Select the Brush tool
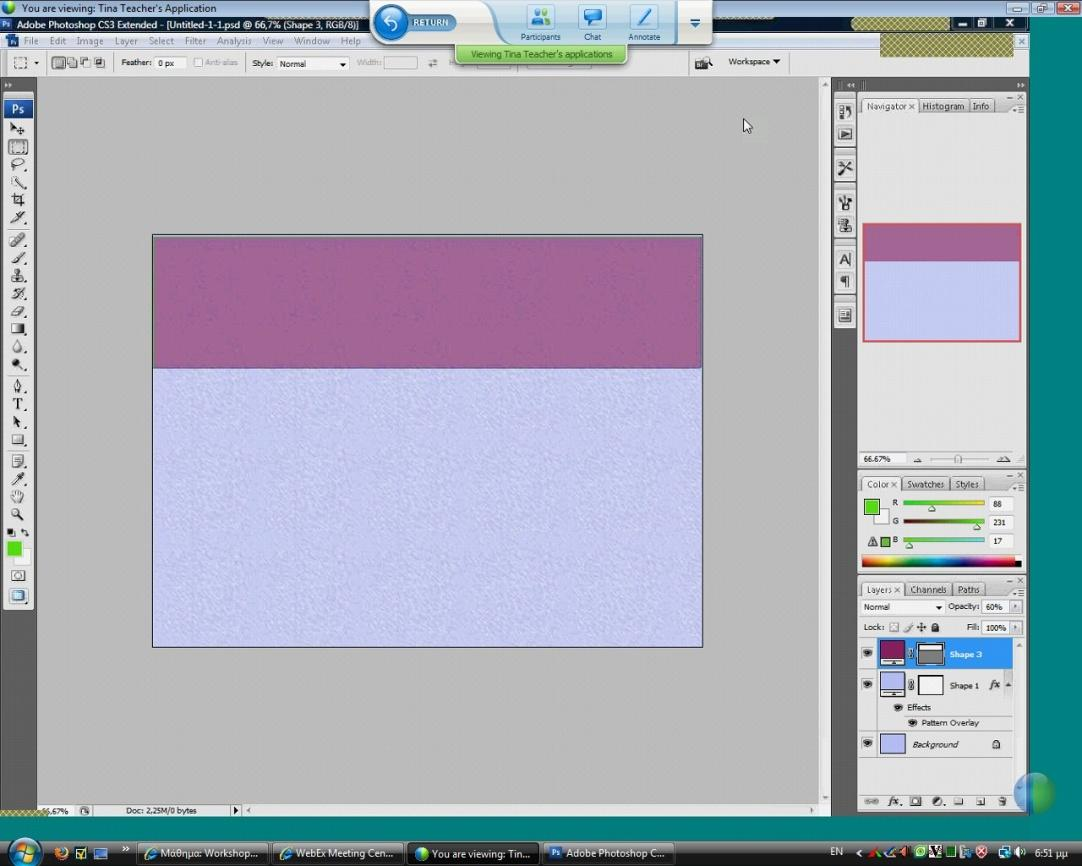The image size is (1082, 866). [x=17, y=258]
